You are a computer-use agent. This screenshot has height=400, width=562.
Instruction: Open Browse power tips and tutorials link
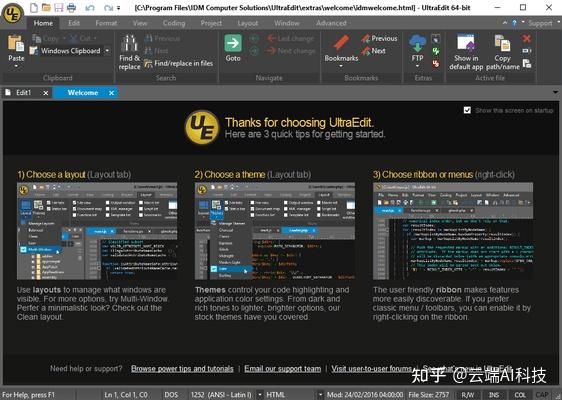(x=182, y=369)
